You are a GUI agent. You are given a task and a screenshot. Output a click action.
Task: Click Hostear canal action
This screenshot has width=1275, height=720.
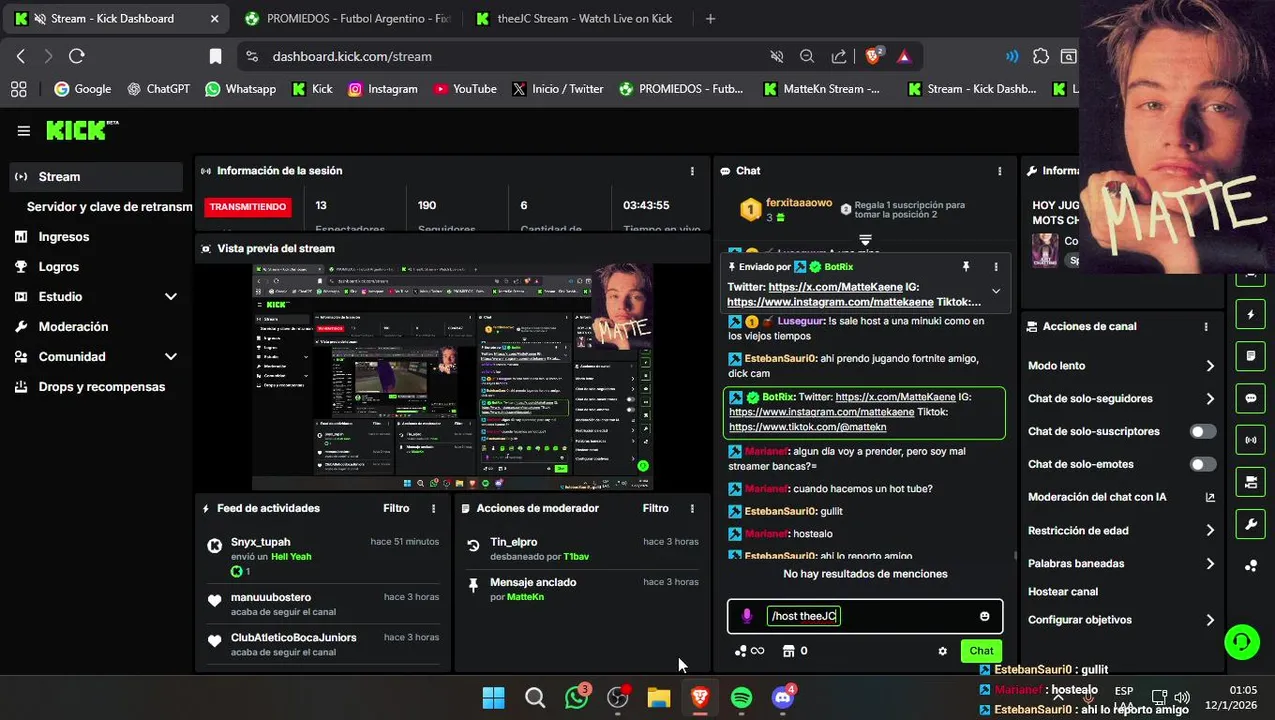1063,592
